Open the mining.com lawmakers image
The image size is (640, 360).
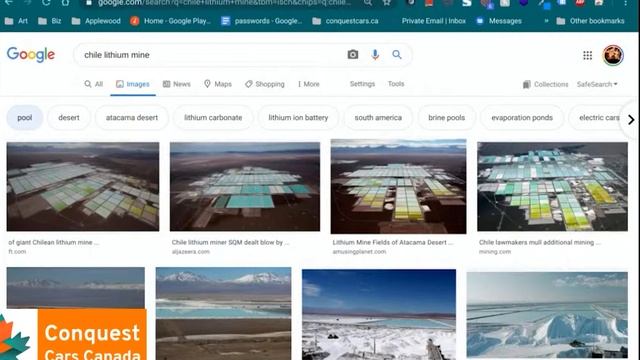[x=552, y=187]
